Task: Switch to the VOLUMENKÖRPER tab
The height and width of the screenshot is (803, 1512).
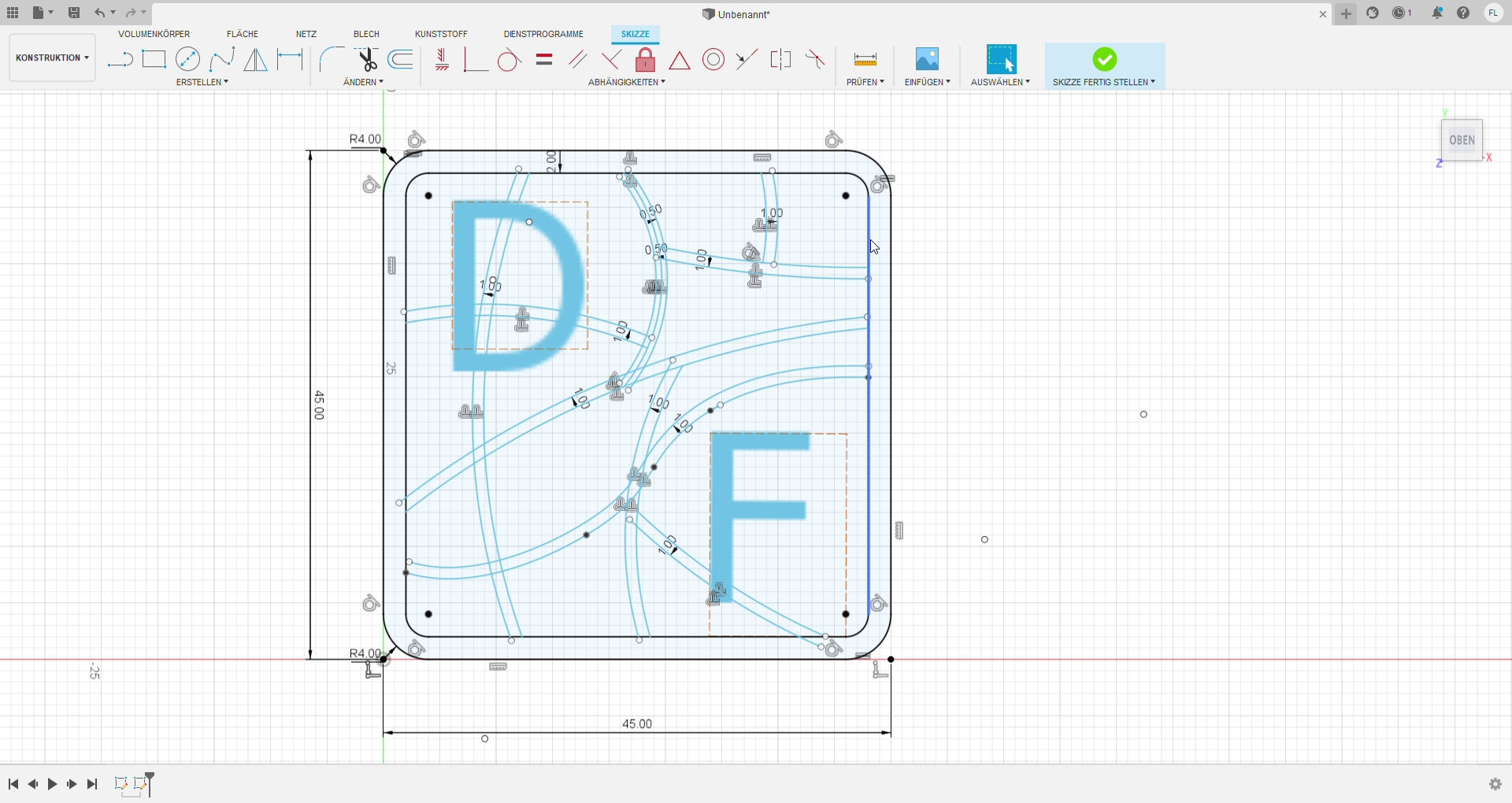Action: pyautogui.click(x=154, y=34)
